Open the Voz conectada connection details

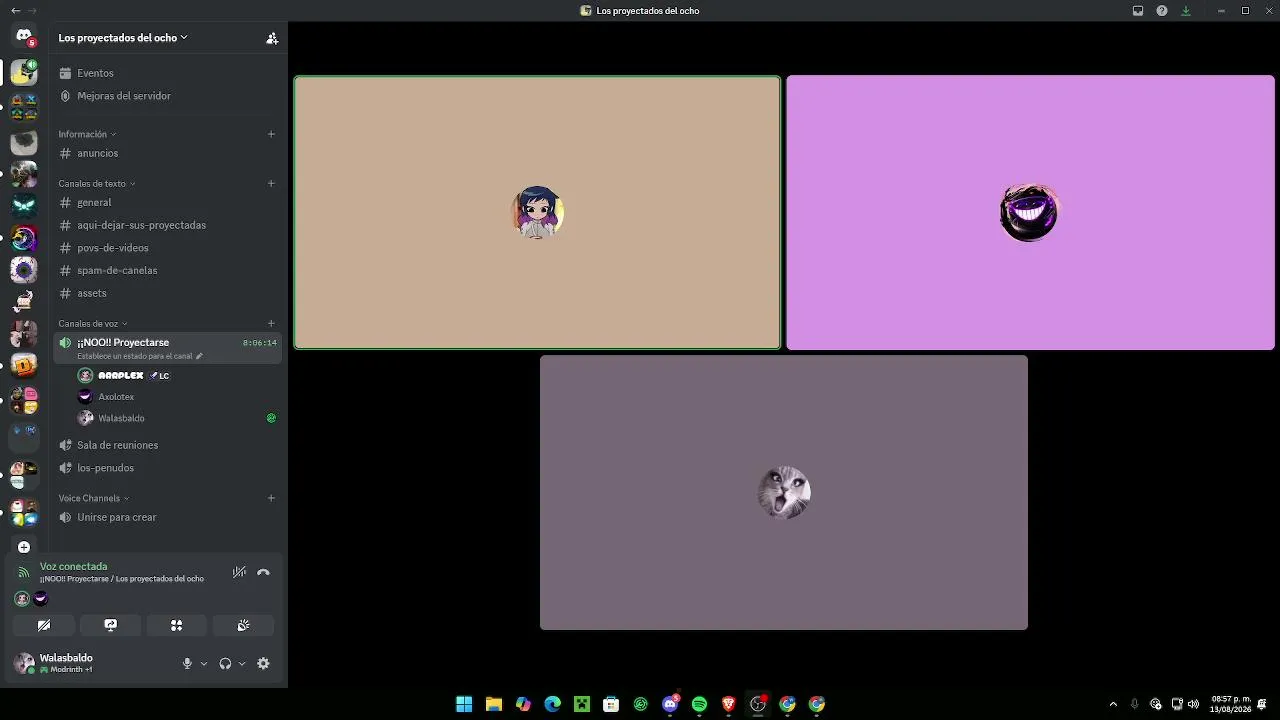coord(73,567)
